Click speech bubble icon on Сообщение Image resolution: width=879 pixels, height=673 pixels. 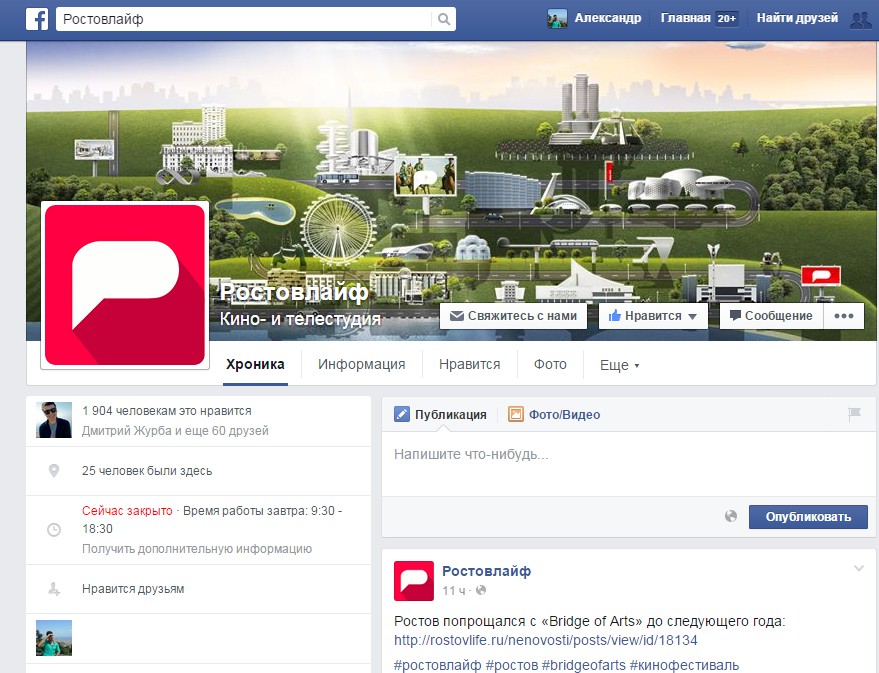[735, 315]
